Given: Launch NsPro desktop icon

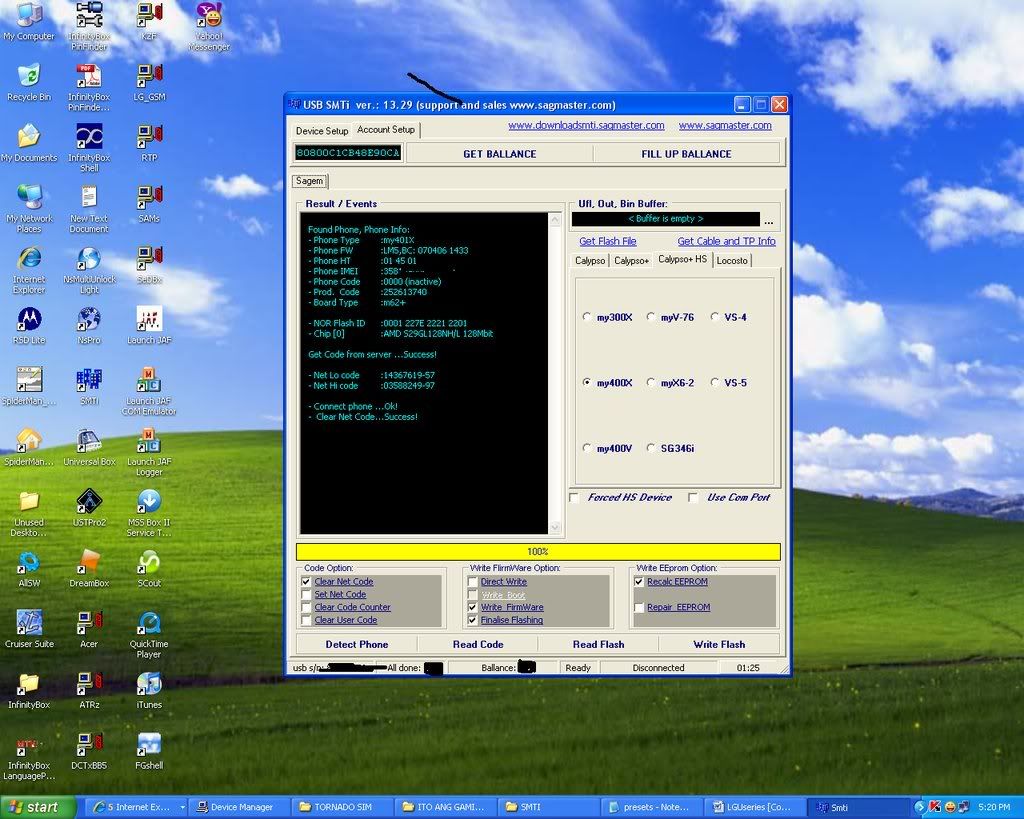Looking at the screenshot, I should point(89,325).
